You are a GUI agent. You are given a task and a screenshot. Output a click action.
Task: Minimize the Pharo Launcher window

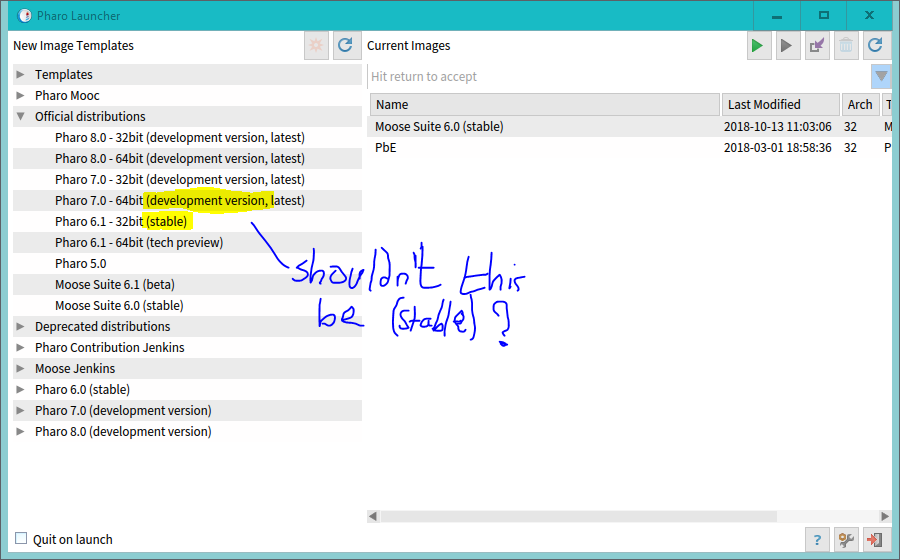pos(777,16)
